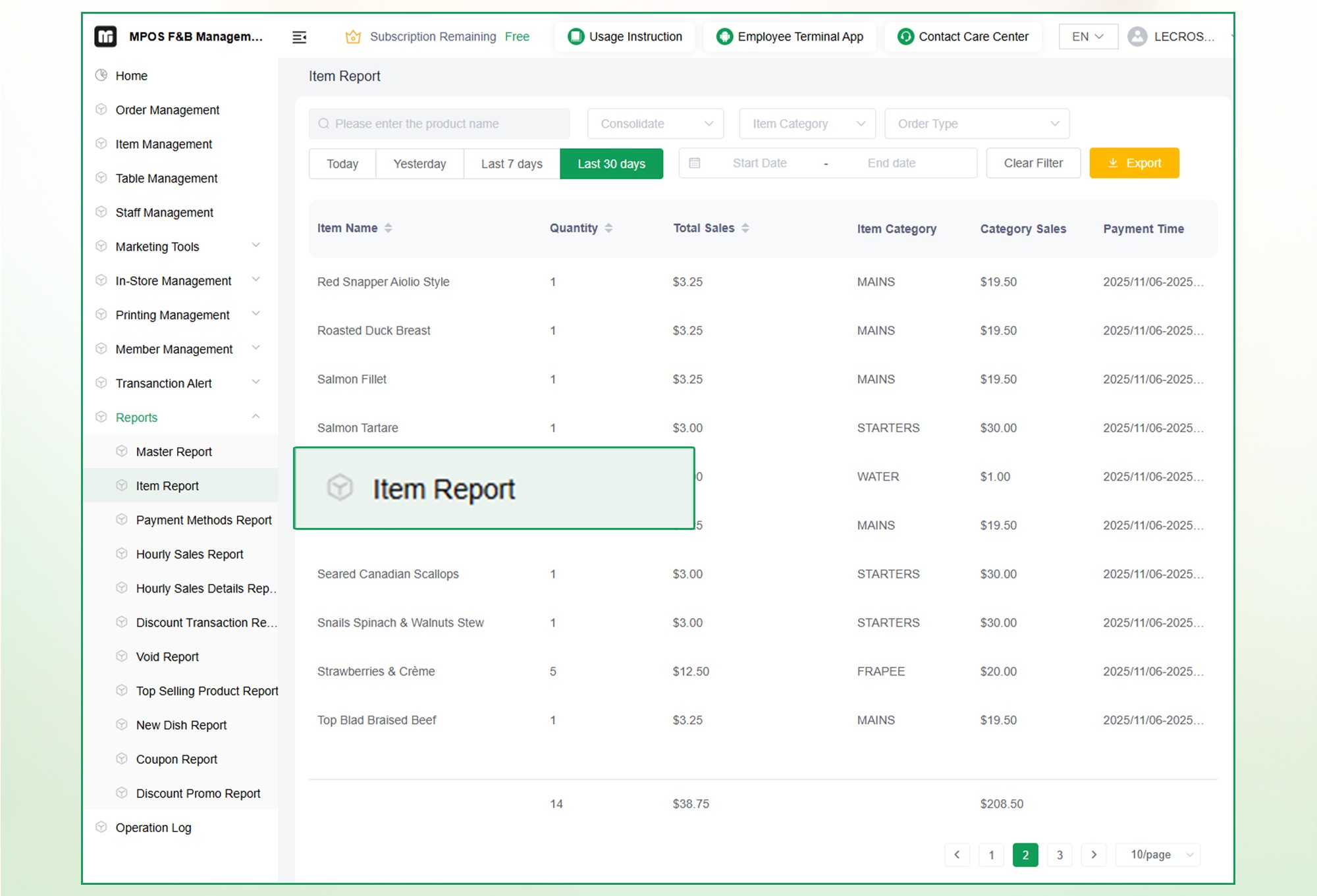
Task: Expand In-Store Management submenu
Action: 256,280
